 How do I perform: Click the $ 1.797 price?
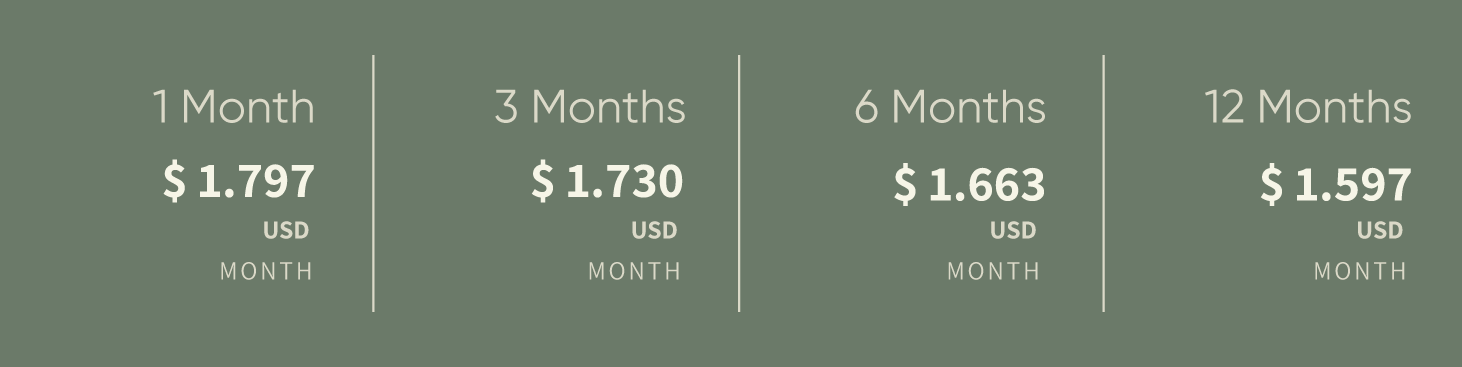click(239, 182)
